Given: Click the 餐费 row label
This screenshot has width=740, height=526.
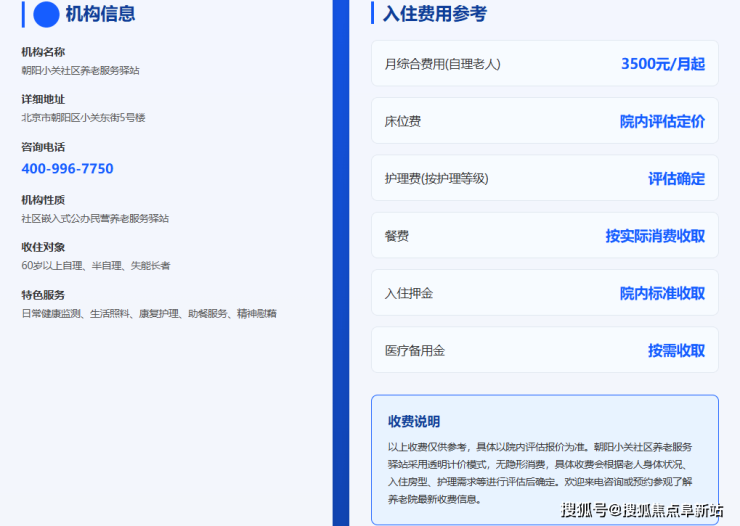Looking at the screenshot, I should click(397, 236).
